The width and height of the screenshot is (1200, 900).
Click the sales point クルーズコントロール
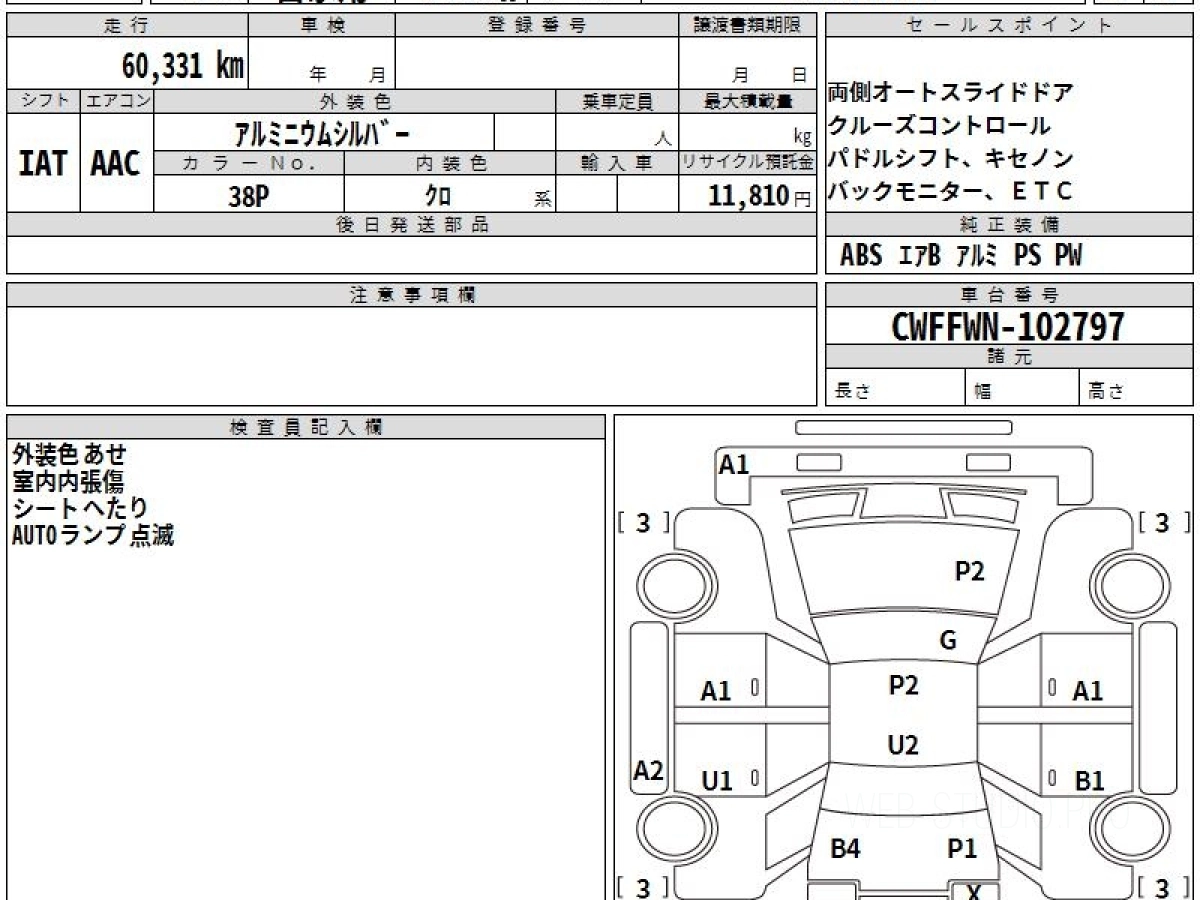(939, 126)
